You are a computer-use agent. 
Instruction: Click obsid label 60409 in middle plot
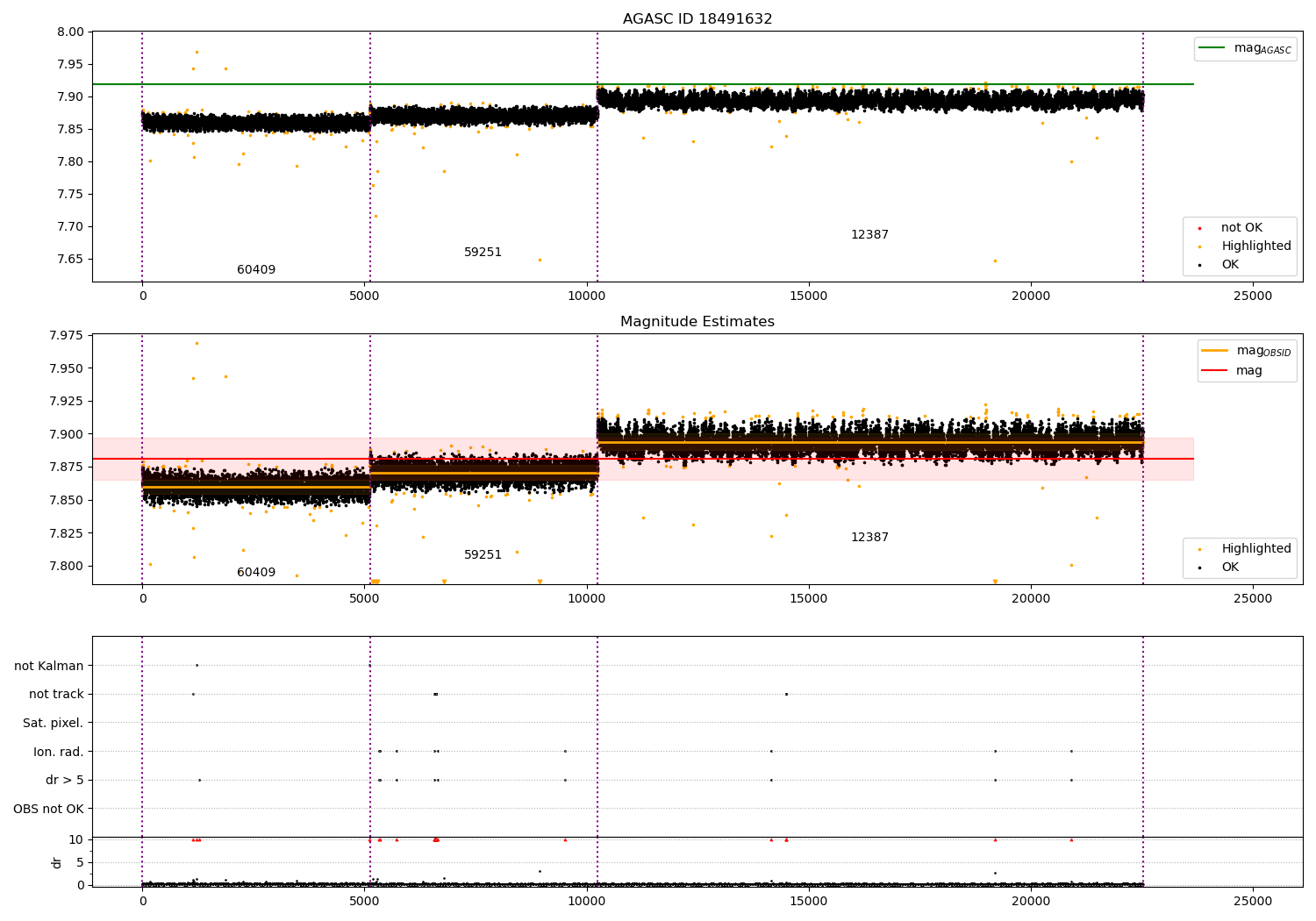[256, 573]
